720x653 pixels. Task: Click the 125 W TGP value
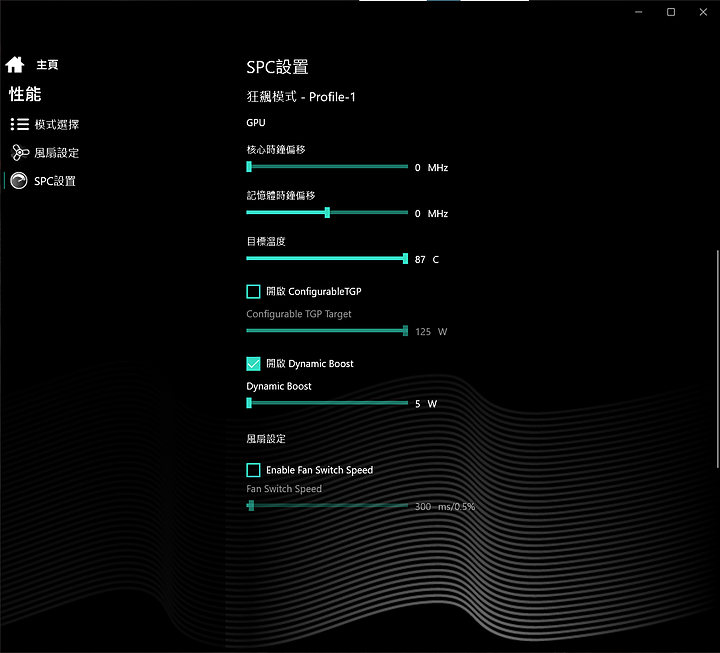[431, 332]
